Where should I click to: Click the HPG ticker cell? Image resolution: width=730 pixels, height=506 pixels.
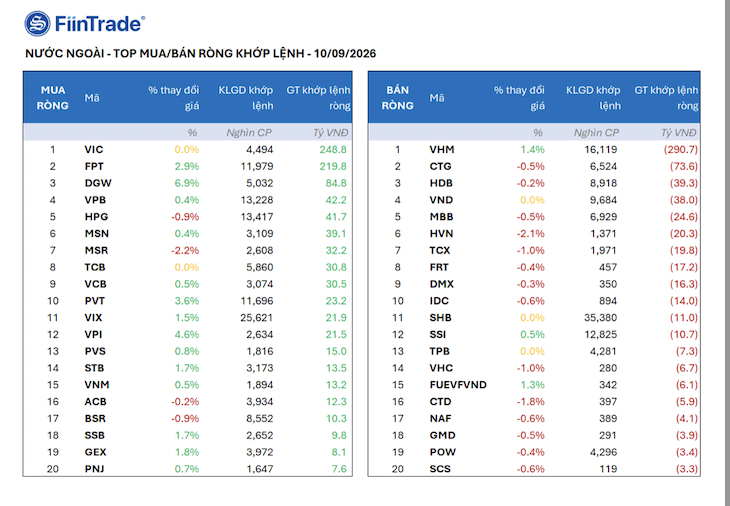click(x=96, y=216)
